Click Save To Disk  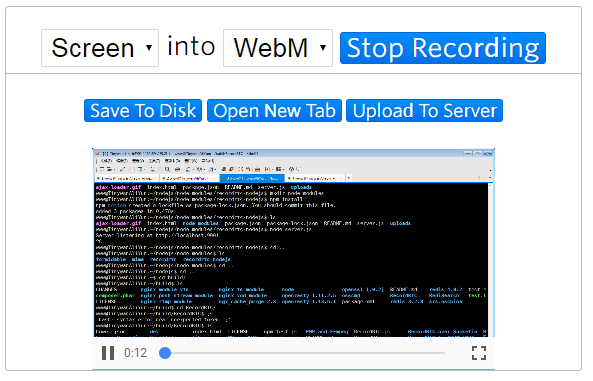[x=143, y=110]
